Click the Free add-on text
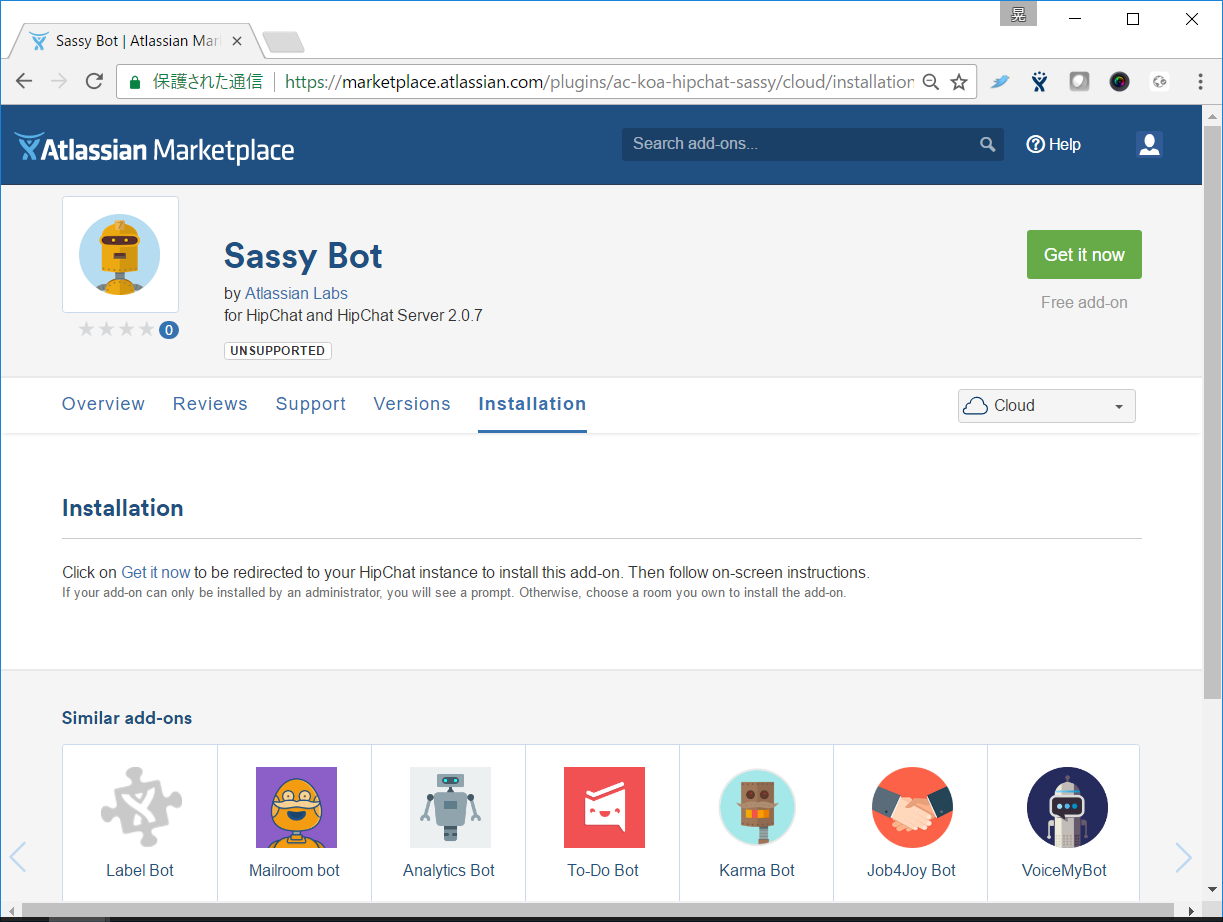The image size is (1223, 922). (1084, 303)
